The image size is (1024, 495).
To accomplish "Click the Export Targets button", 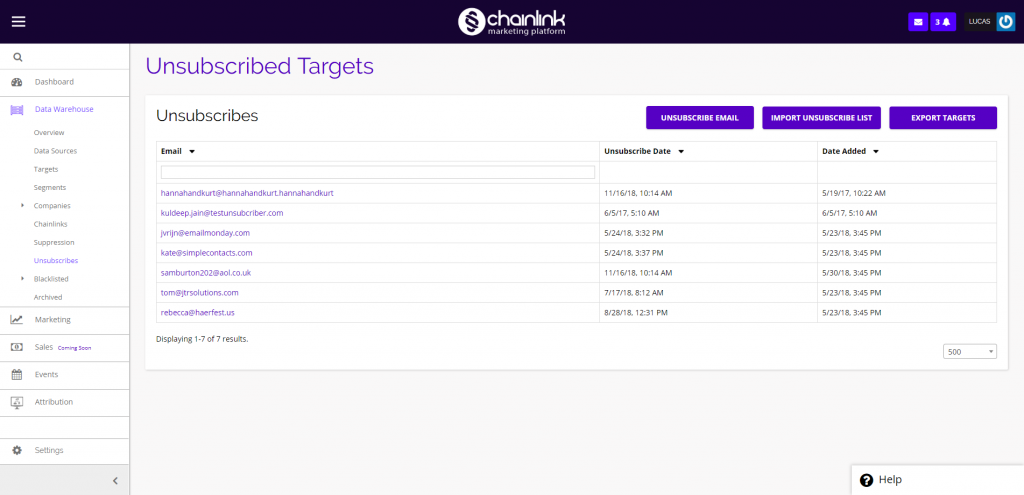I will 943,118.
